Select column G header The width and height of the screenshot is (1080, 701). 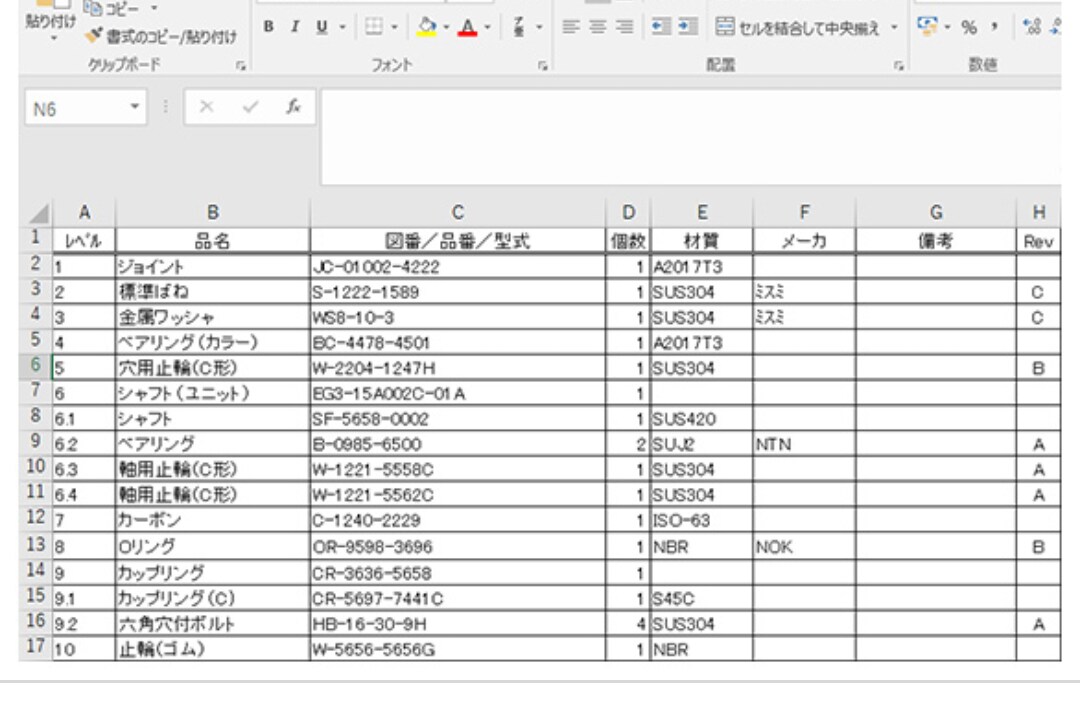[x=935, y=213]
